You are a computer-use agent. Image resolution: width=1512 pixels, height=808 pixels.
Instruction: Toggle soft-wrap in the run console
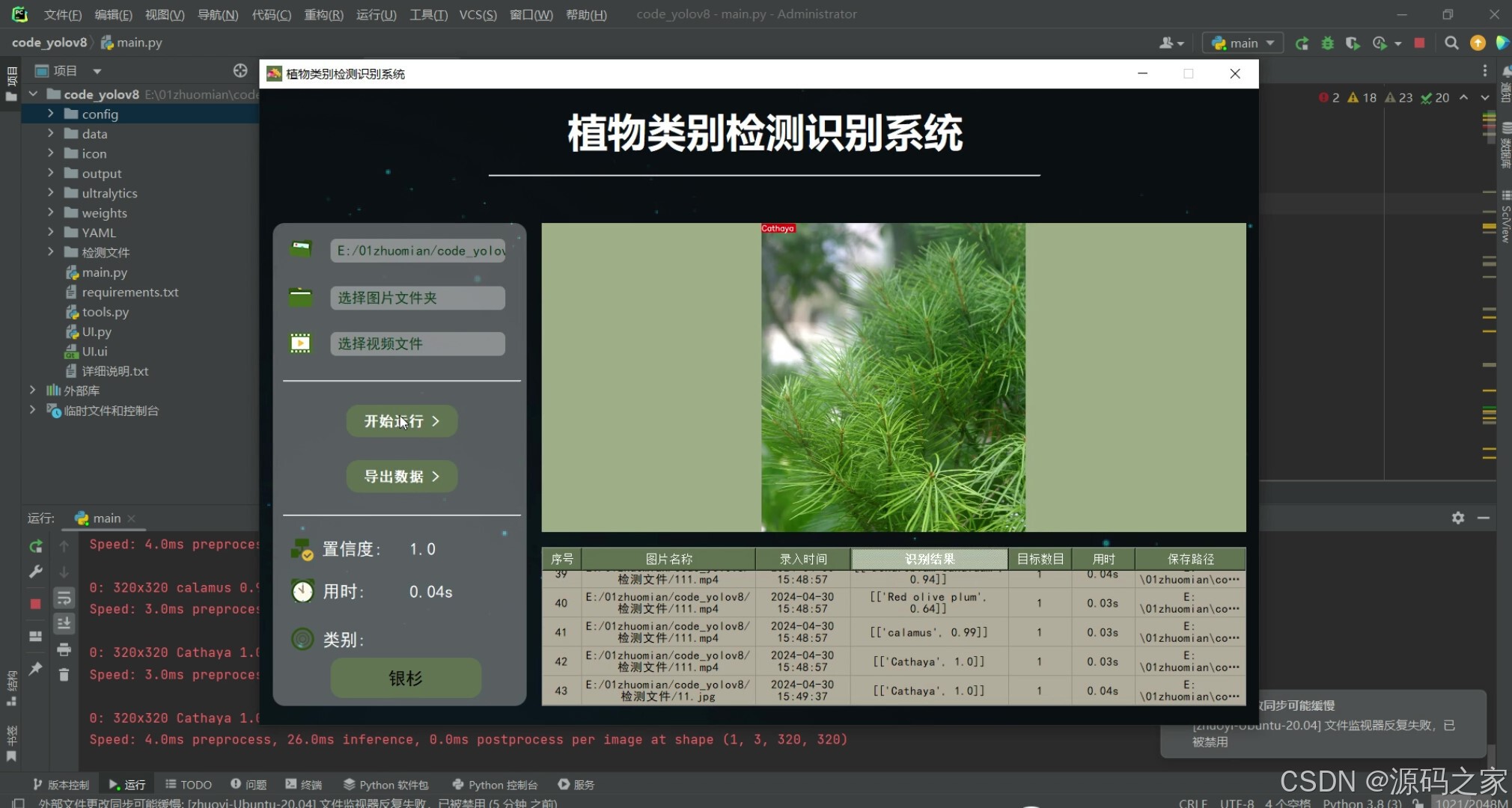pos(64,599)
